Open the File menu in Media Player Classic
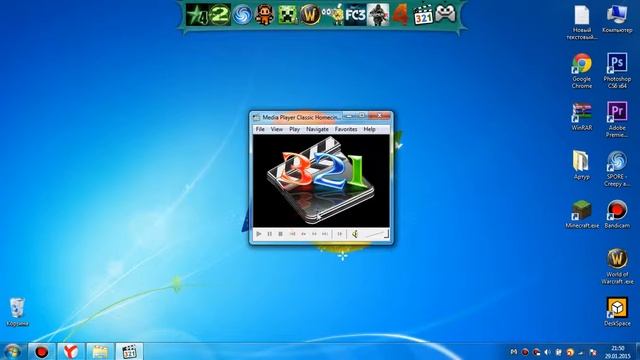The width and height of the screenshot is (640, 360). click(260, 129)
